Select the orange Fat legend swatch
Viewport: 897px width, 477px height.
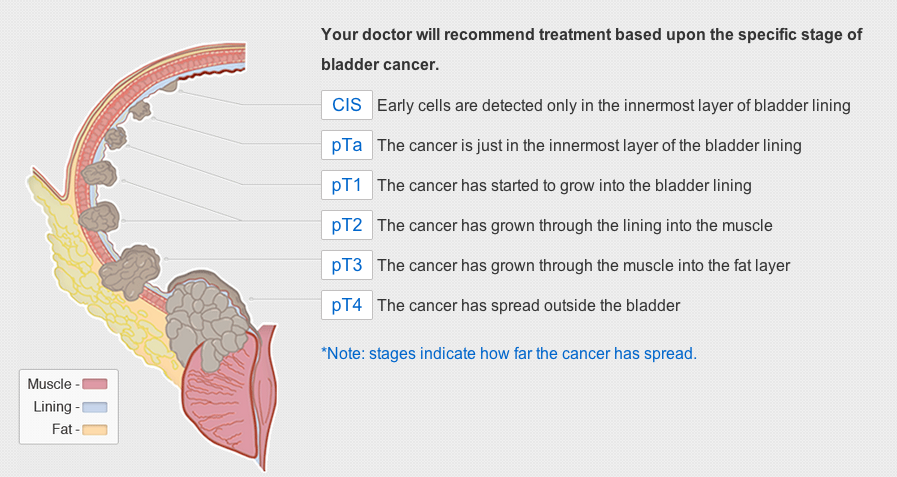(95, 430)
